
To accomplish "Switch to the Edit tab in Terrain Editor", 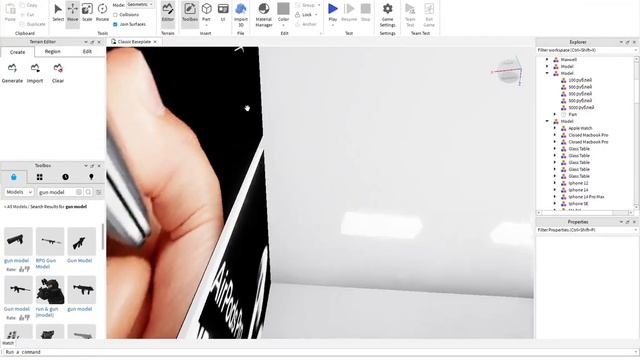I will coord(87,51).
